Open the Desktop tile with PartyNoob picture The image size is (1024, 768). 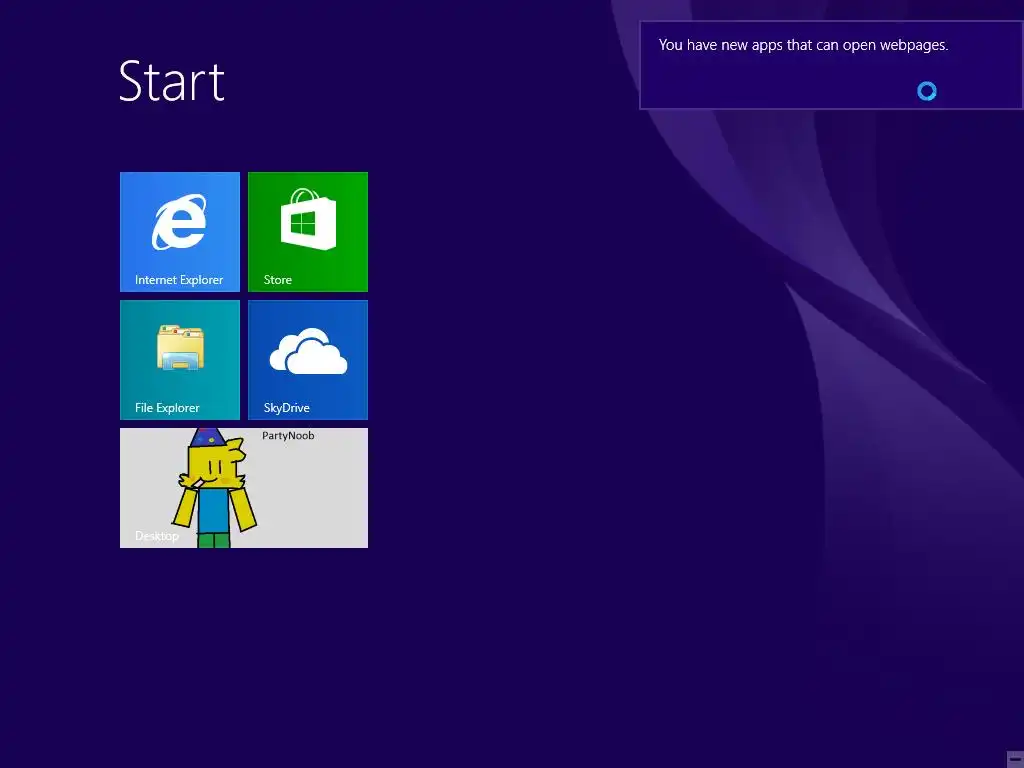244,488
